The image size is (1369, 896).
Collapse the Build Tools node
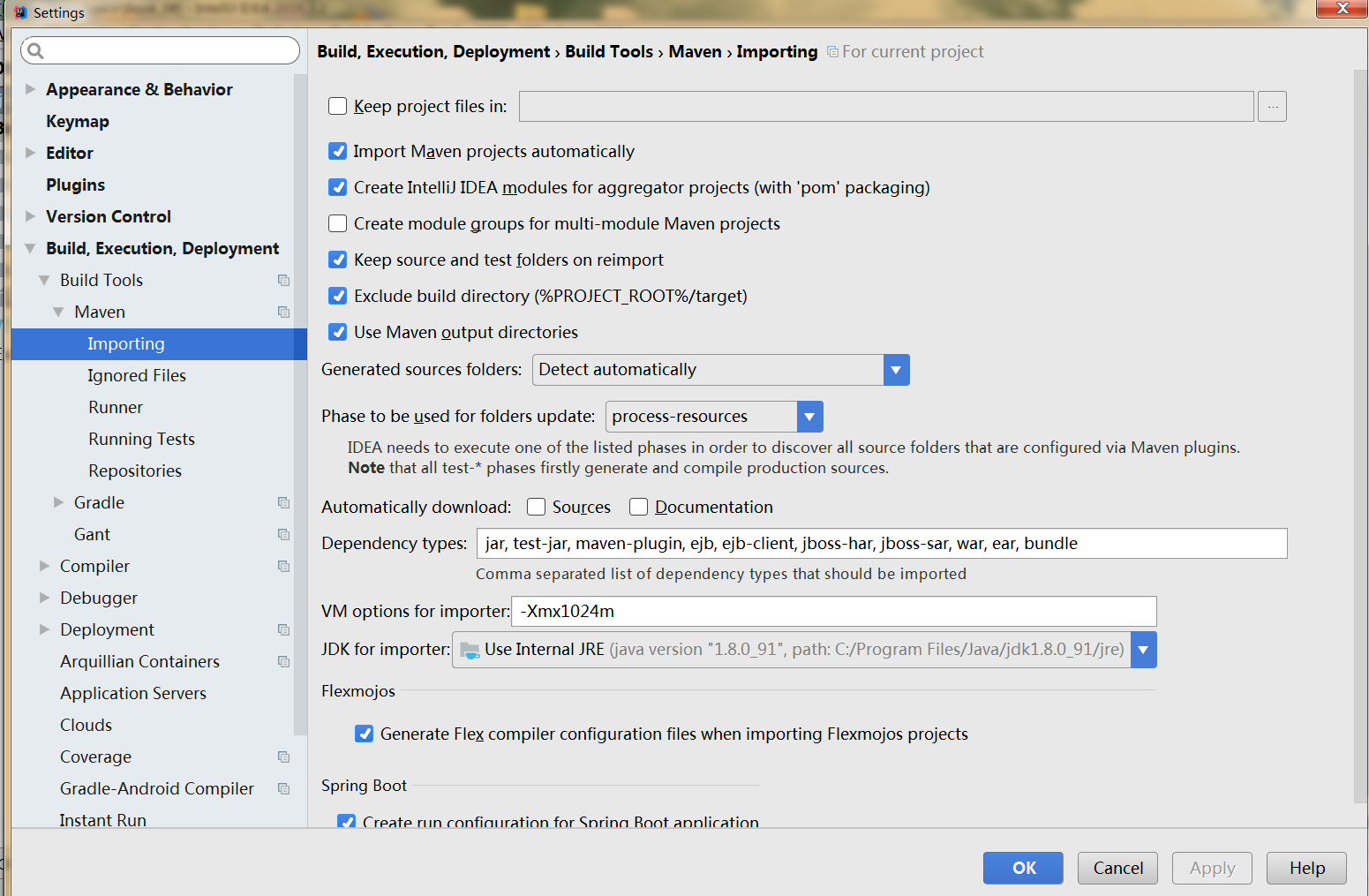click(44, 280)
